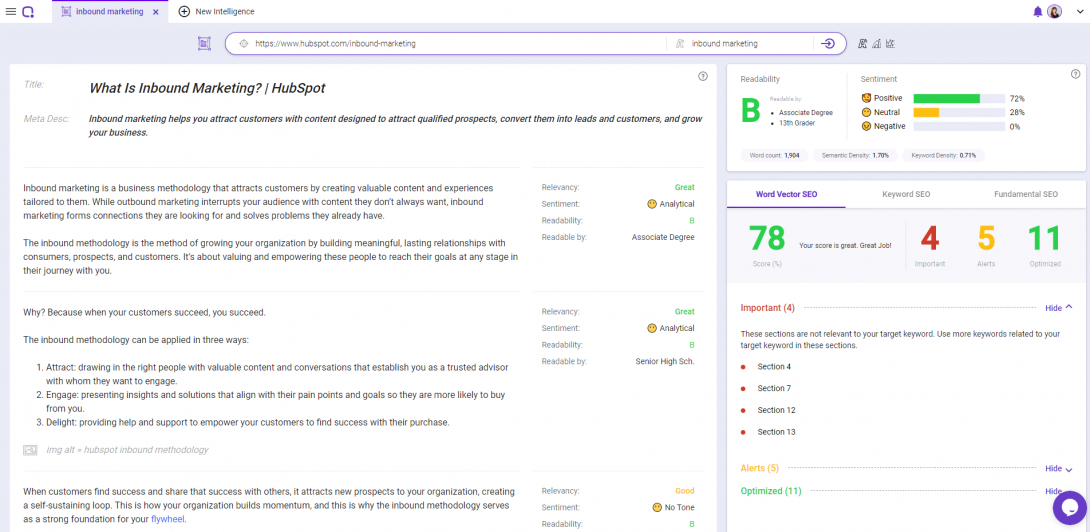This screenshot has height=532, width=1090.
Task: Click the Analytical emoji in second section
Action: point(651,328)
